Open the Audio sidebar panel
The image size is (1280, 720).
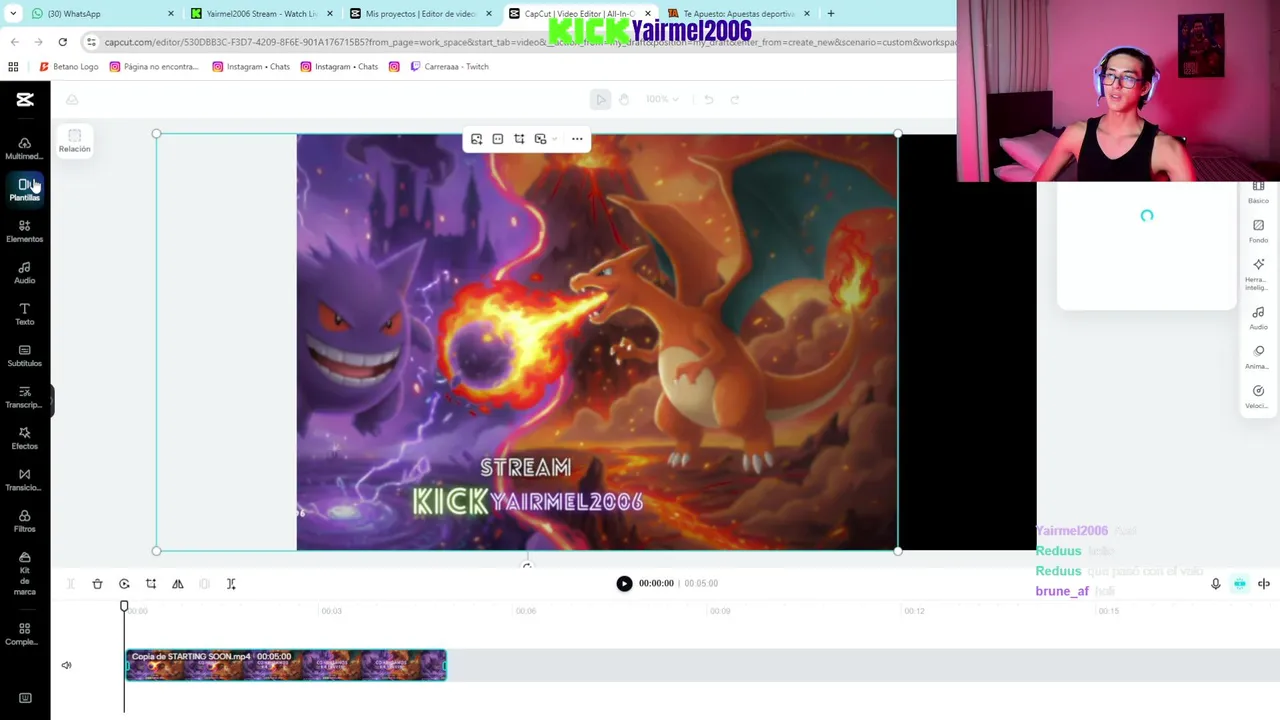tap(24, 272)
